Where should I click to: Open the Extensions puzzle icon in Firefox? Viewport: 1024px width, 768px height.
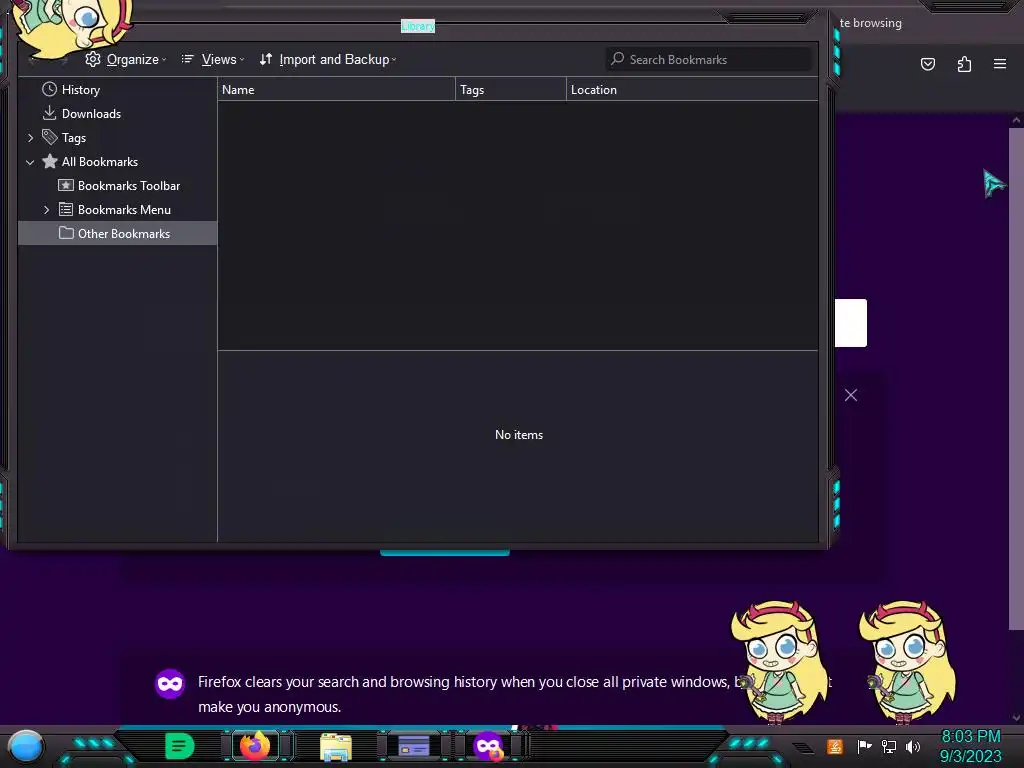click(x=964, y=64)
